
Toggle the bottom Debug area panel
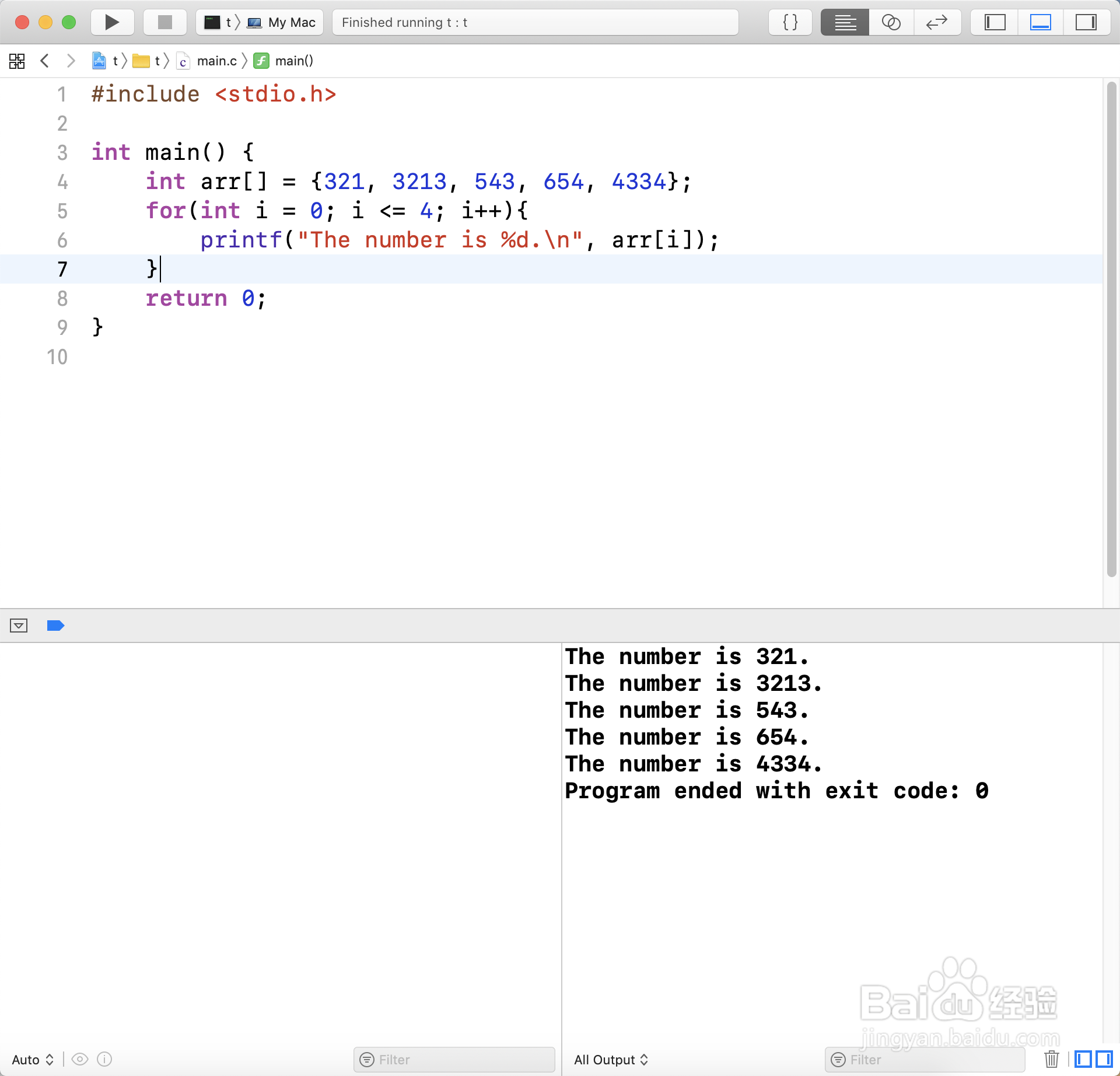pyautogui.click(x=1040, y=22)
